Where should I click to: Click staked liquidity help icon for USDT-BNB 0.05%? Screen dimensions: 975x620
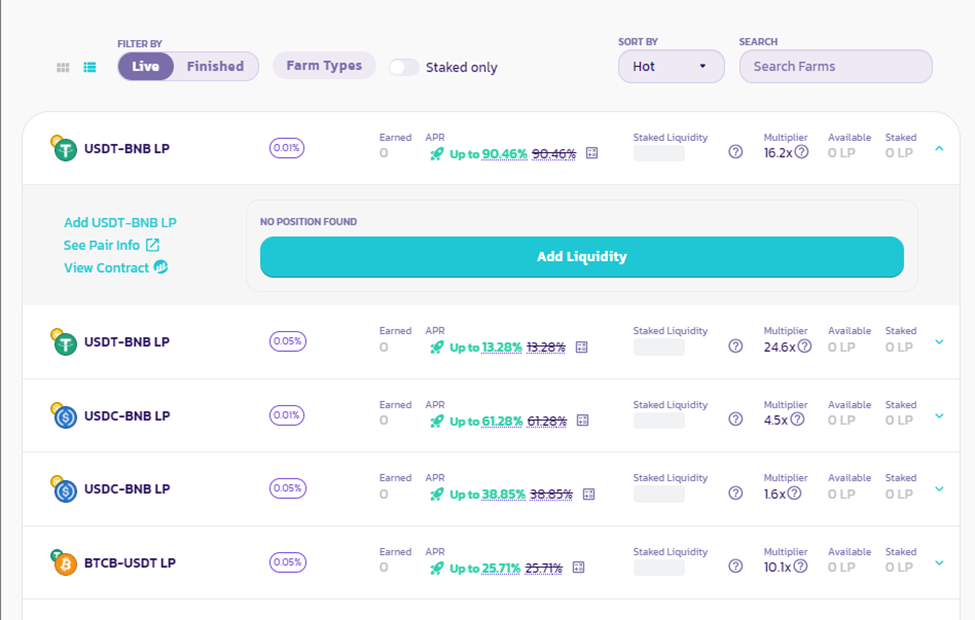736,346
